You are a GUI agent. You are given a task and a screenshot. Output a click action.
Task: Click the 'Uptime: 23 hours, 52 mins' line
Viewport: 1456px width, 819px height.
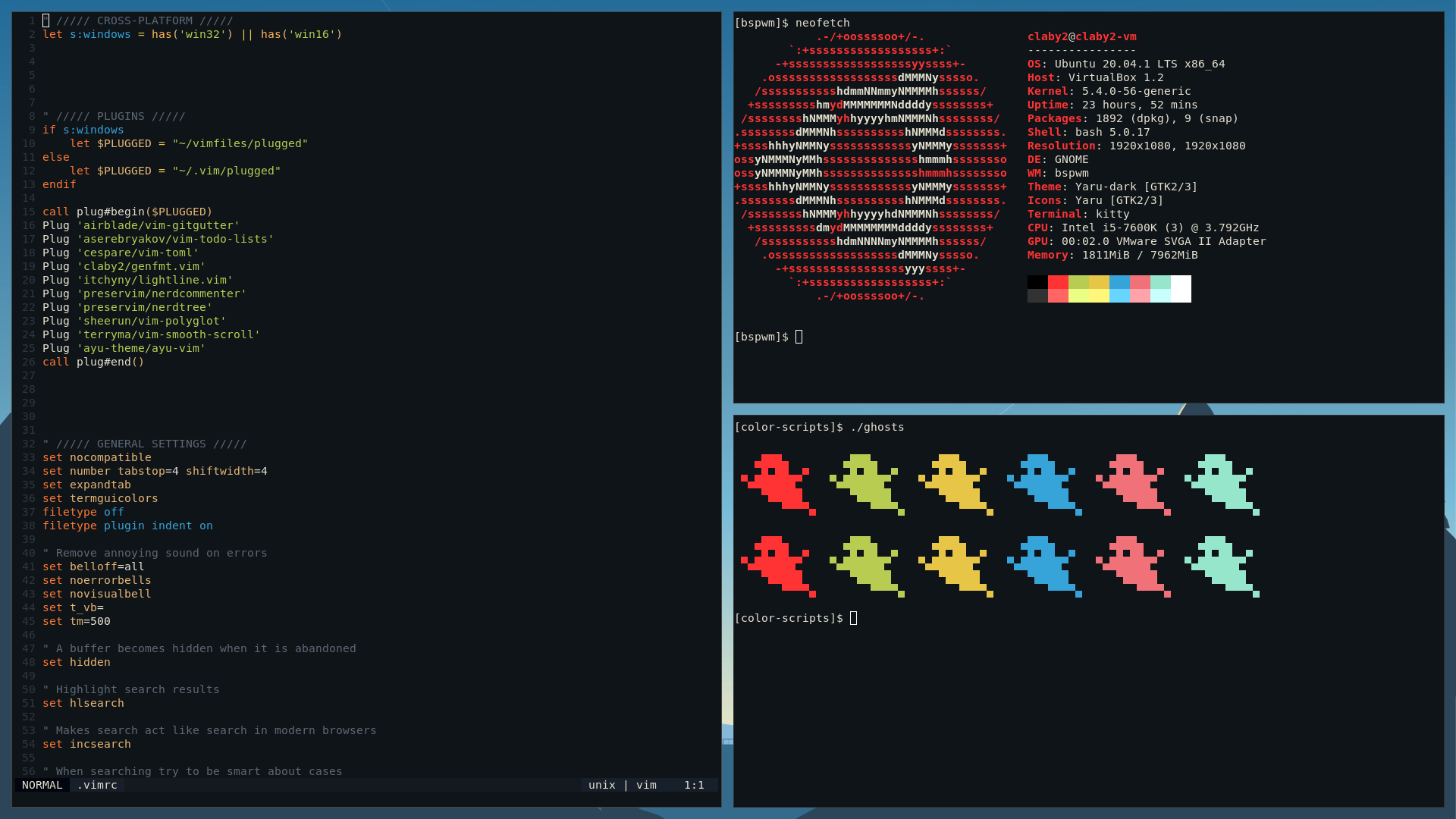[1112, 105]
